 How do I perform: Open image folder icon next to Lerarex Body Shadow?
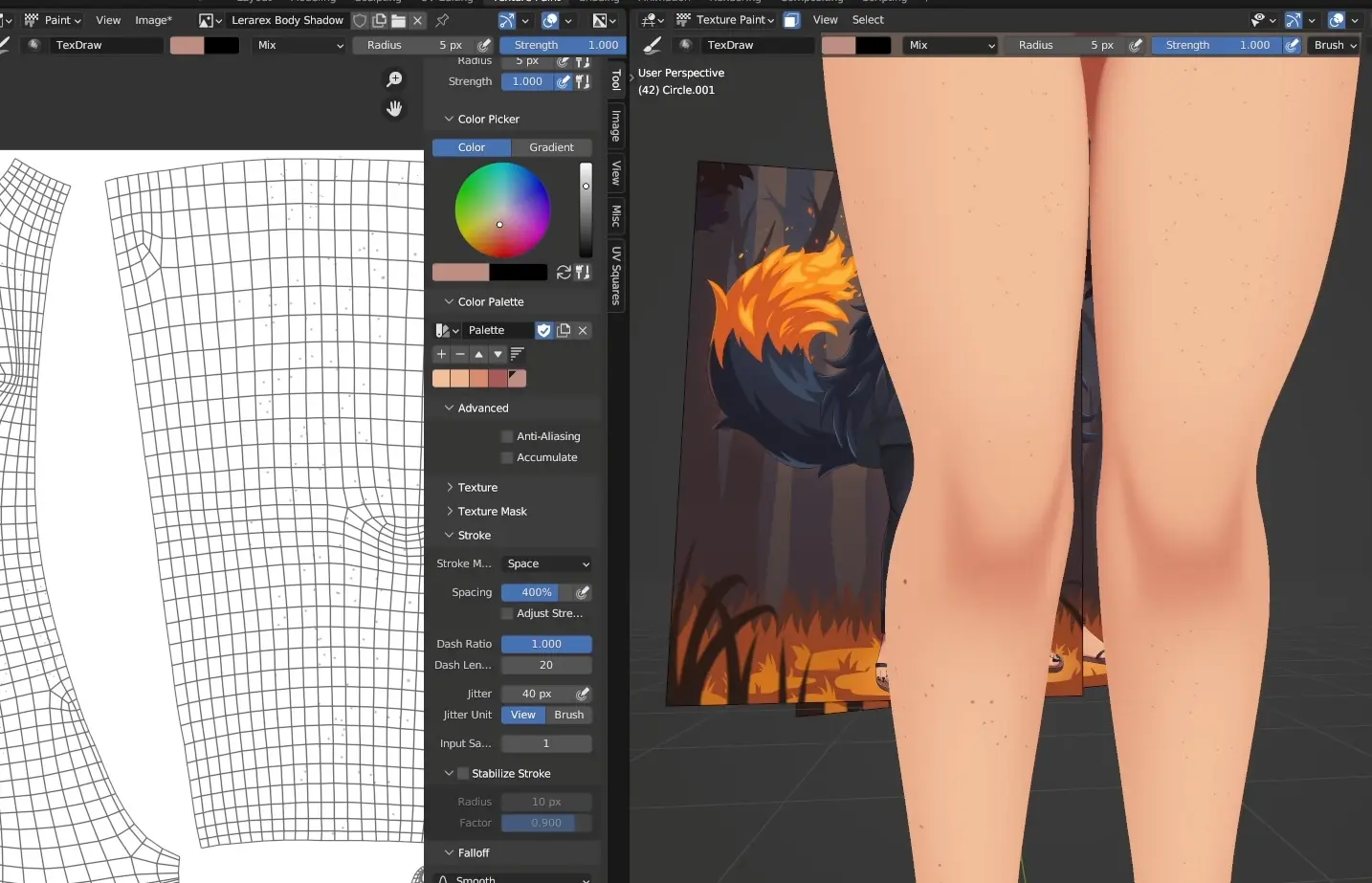pyautogui.click(x=398, y=20)
